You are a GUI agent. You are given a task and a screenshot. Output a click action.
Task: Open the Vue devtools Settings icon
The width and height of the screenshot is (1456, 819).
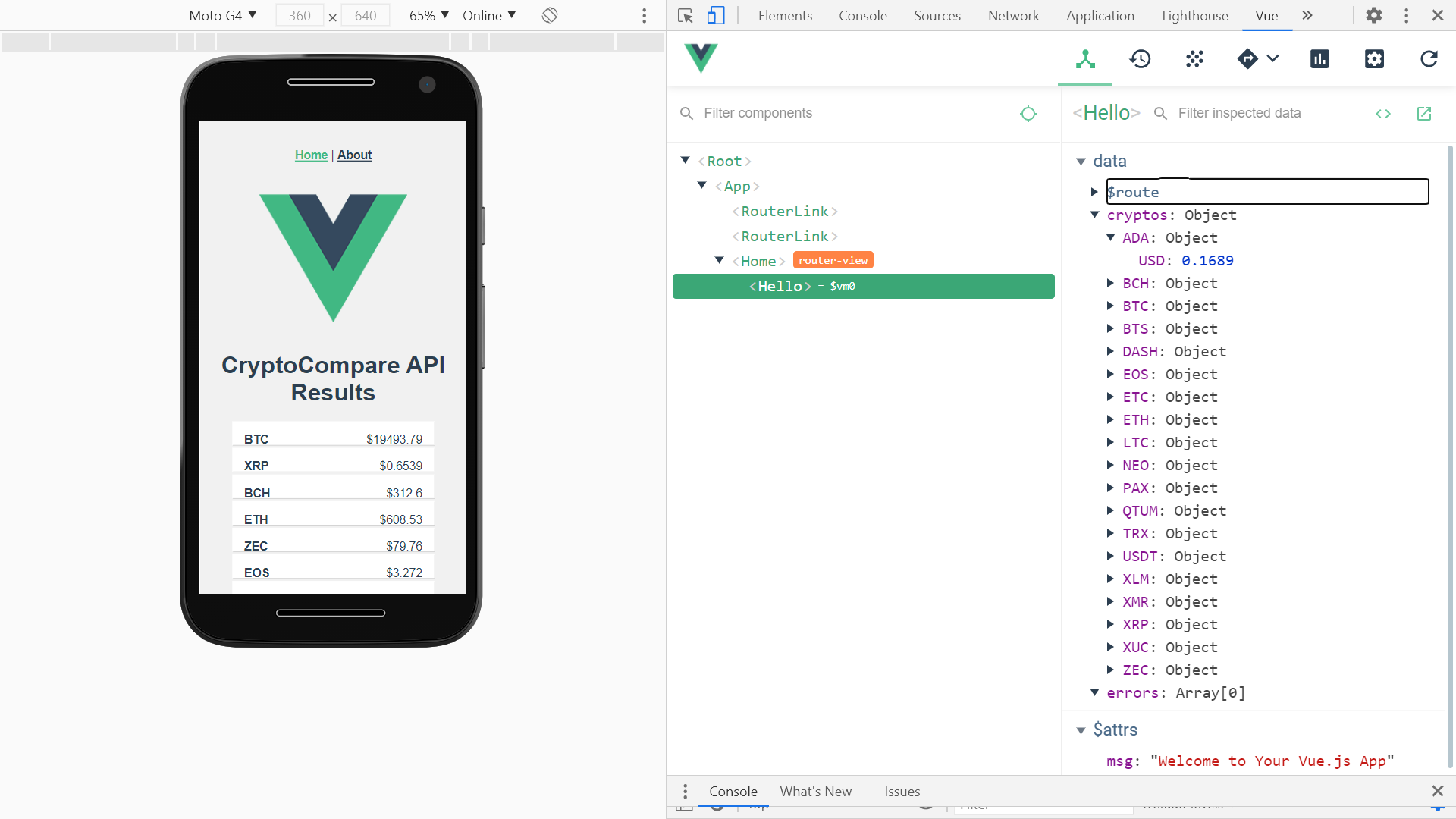(1374, 59)
